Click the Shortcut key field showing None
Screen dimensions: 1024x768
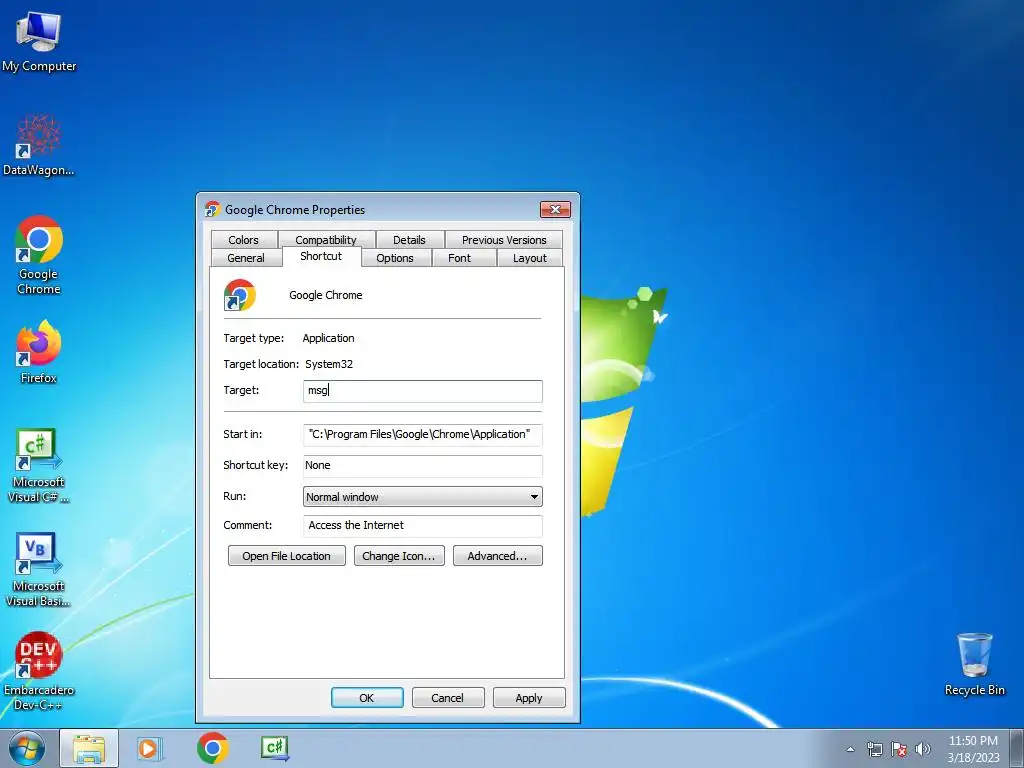(423, 466)
